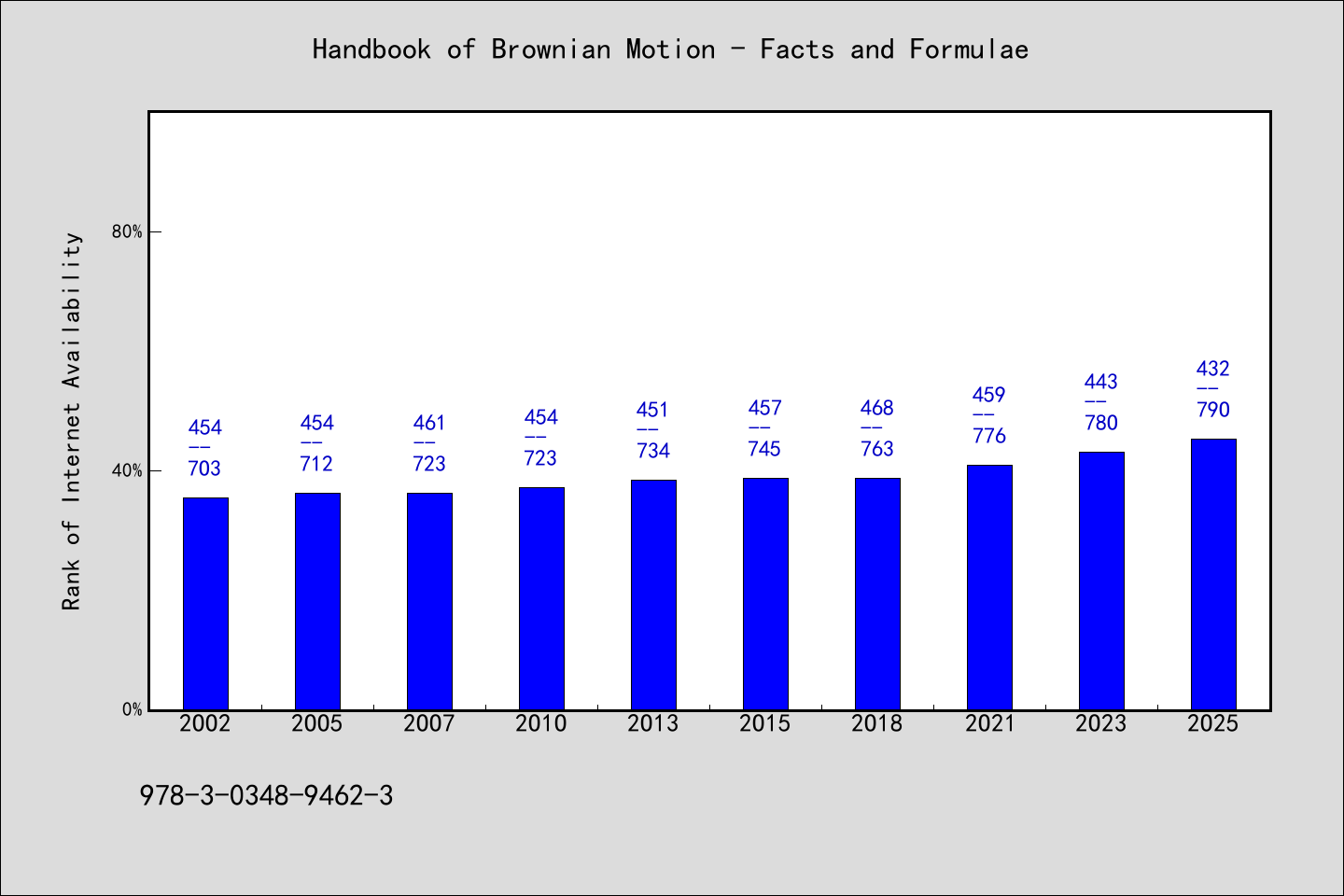1344x896 pixels.
Task: Click the ISBN text 978-3-0348-9462-3
Action: pos(266,796)
